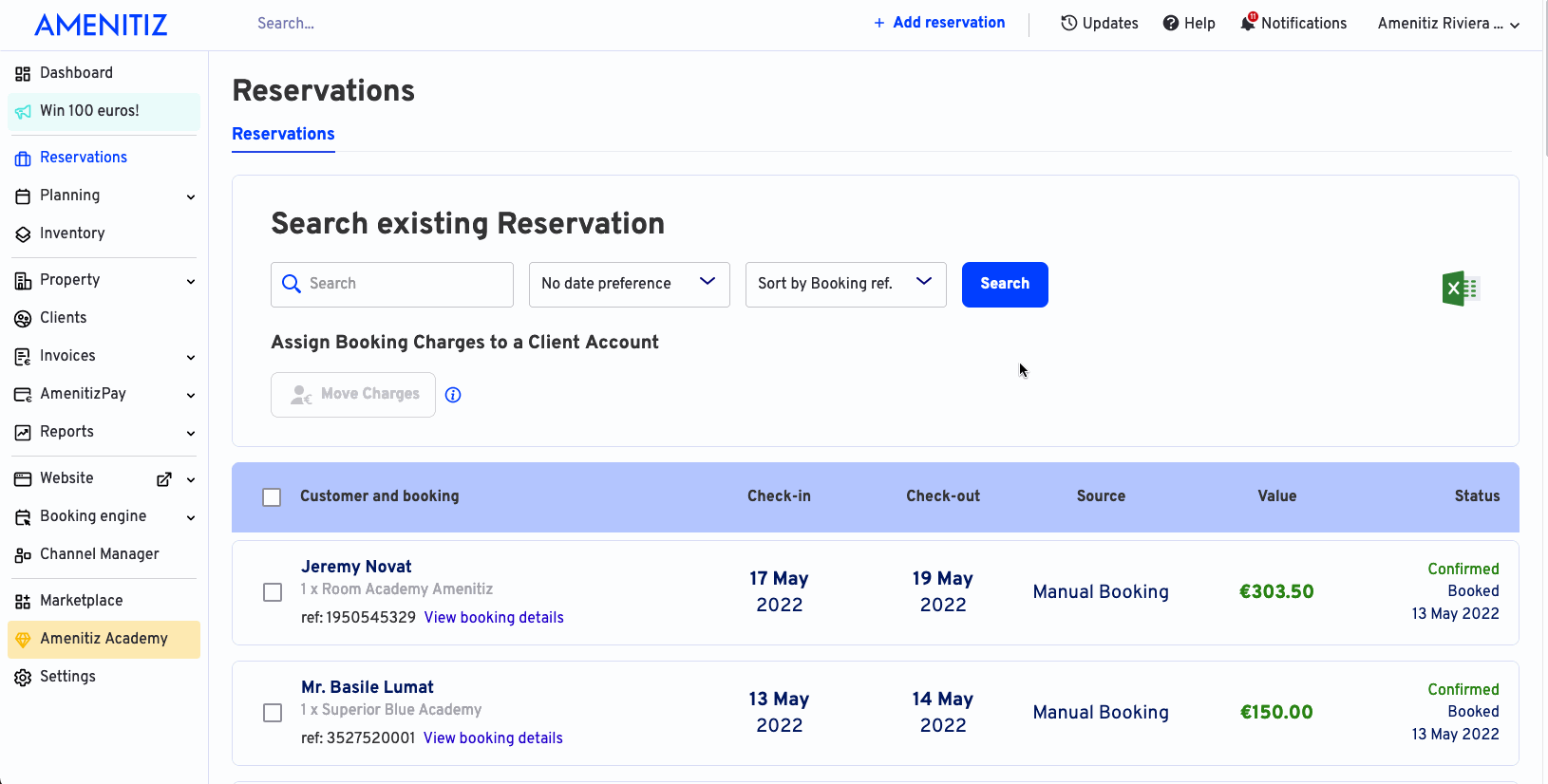
Task: Open View booking details for Jeremy Novat
Action: 494,617
